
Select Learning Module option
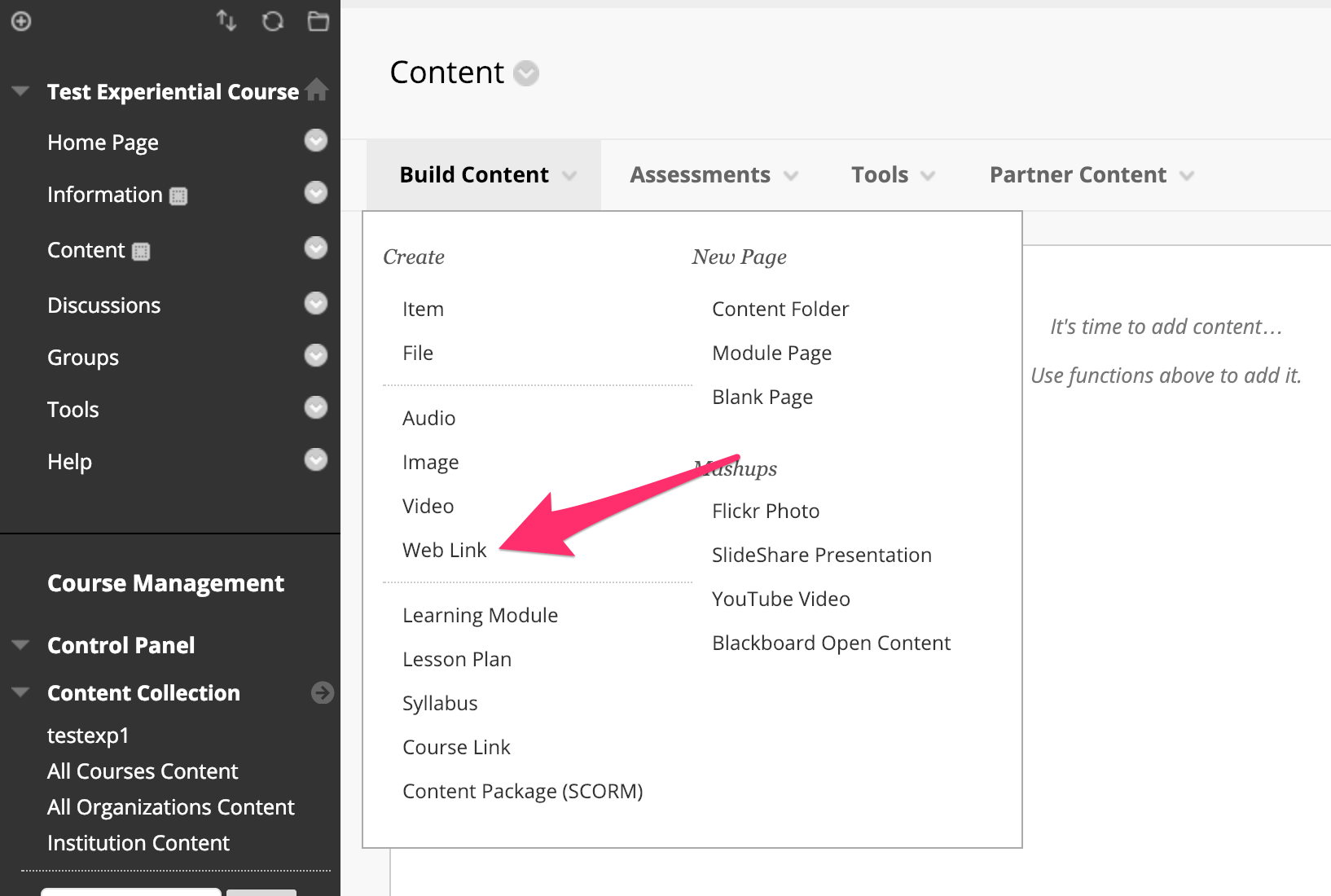click(480, 616)
